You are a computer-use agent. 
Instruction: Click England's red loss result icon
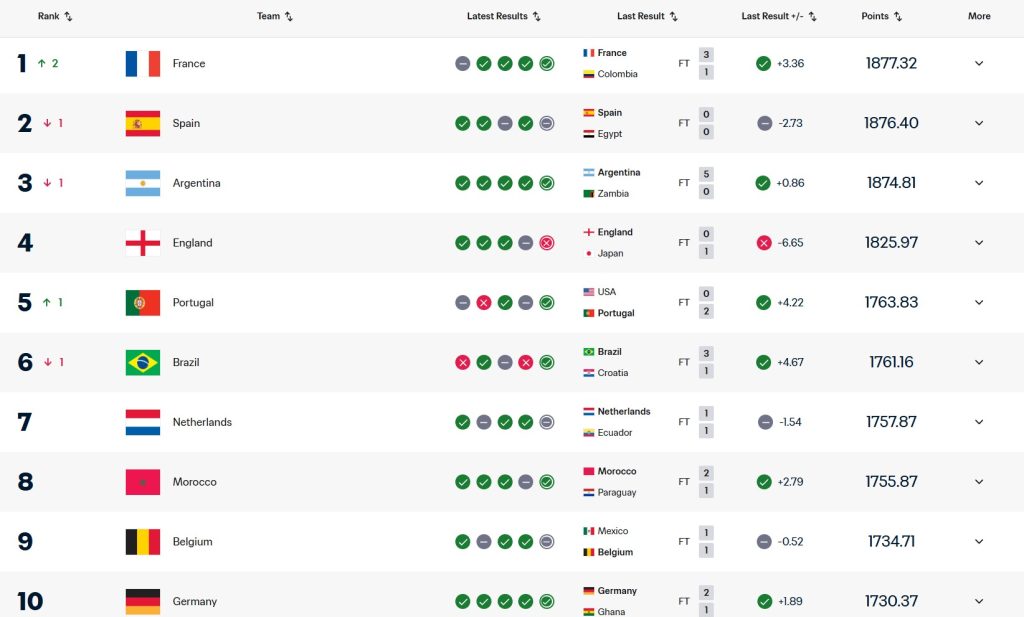coord(547,243)
